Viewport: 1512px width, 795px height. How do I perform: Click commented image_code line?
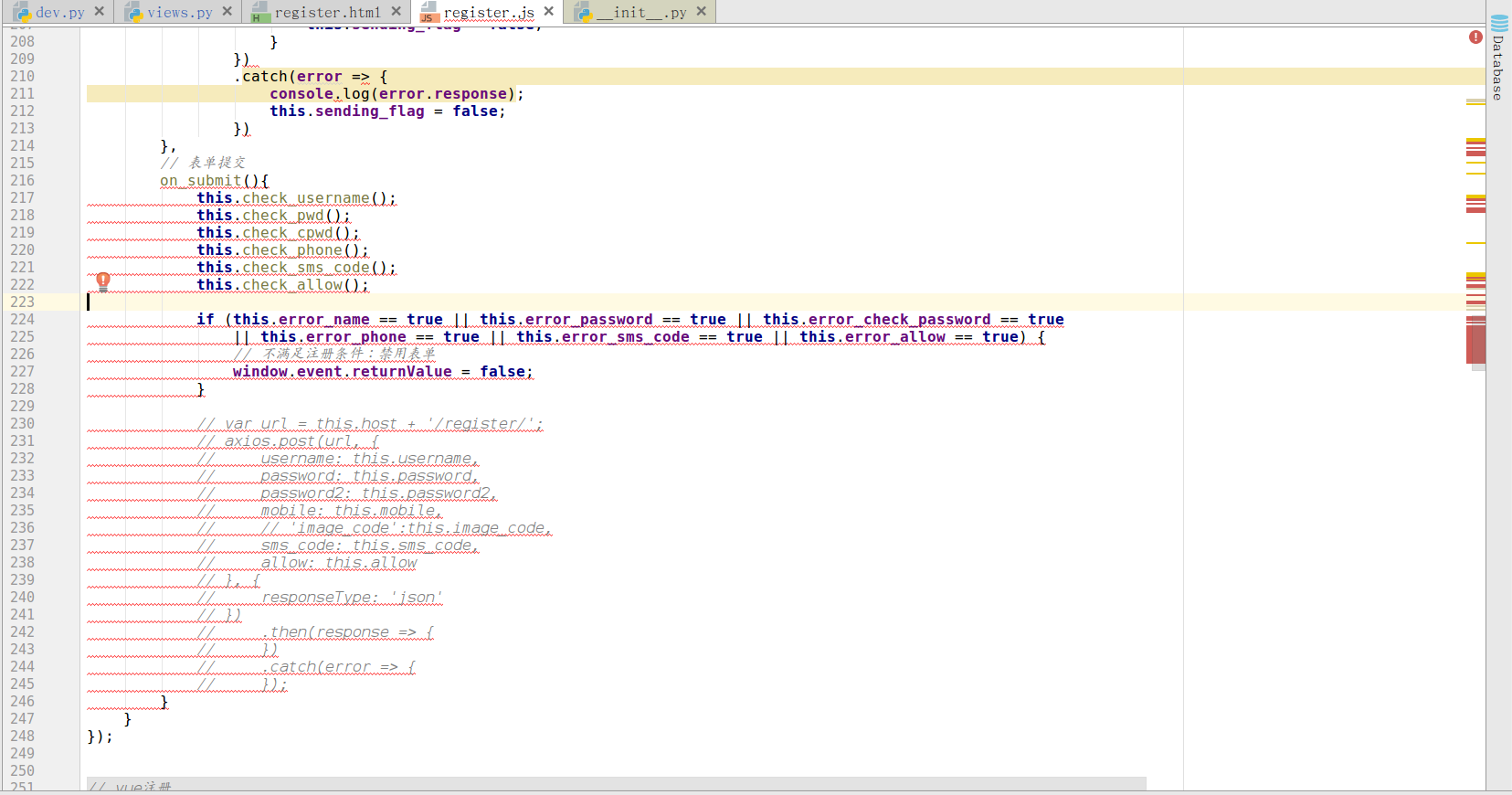[375, 528]
